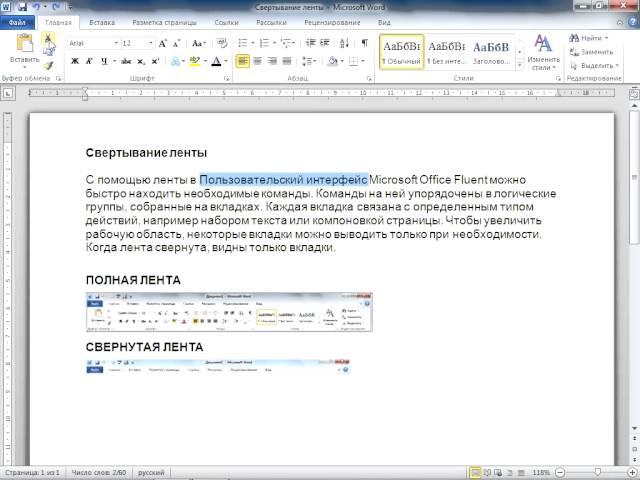The height and width of the screenshot is (480, 640).
Task: Click the collapsed ribbon image under СВЕРНУТАЯ ЛЕНТА
Action: point(218,366)
